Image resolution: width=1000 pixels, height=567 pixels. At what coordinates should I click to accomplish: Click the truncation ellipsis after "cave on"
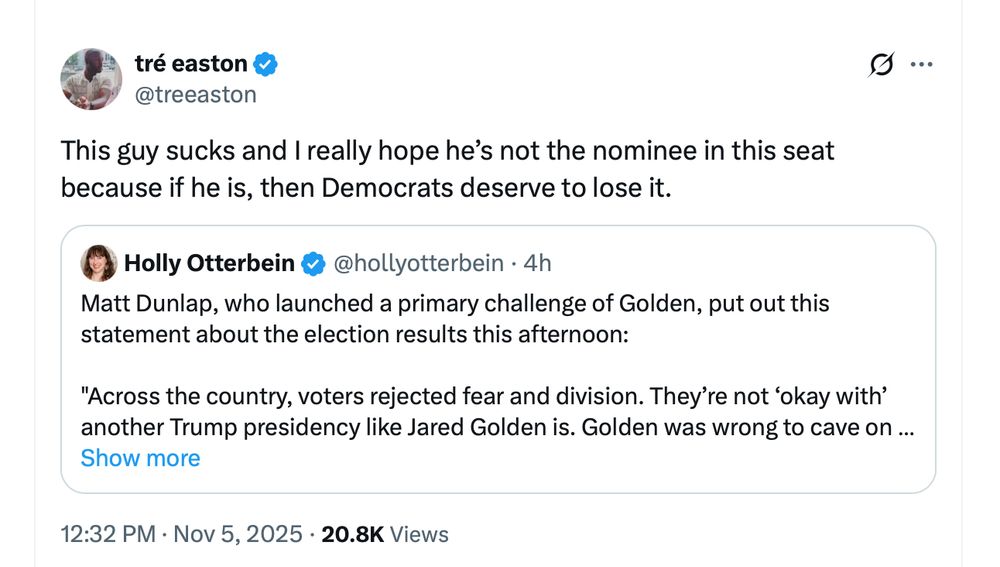907,427
